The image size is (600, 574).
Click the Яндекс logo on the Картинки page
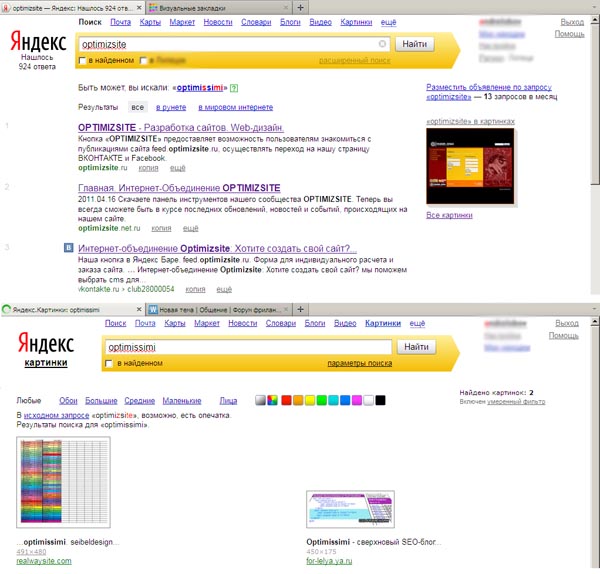click(46, 342)
